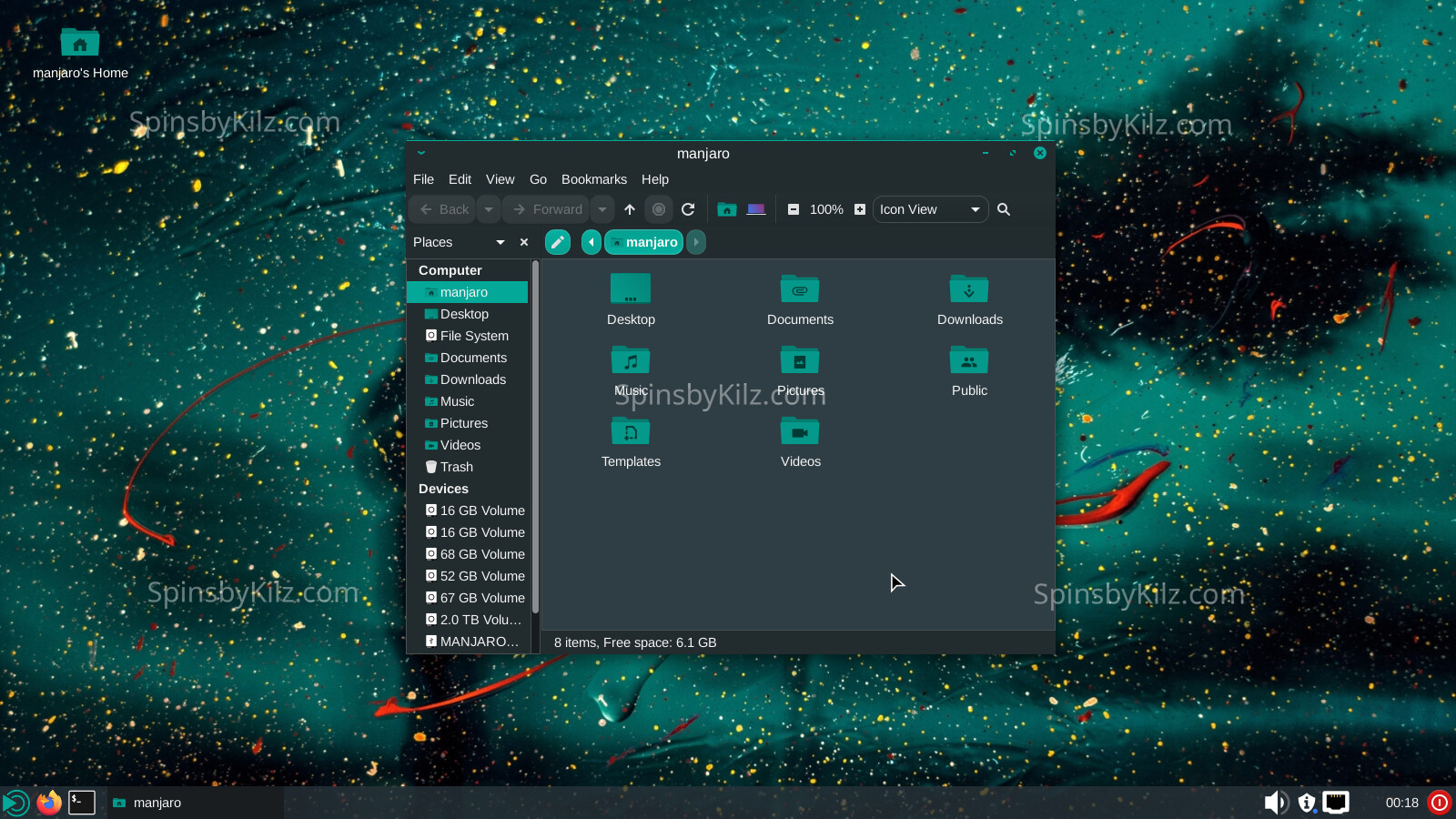Stop loading the current location
Viewport: 1456px width, 819px height.
click(x=659, y=209)
